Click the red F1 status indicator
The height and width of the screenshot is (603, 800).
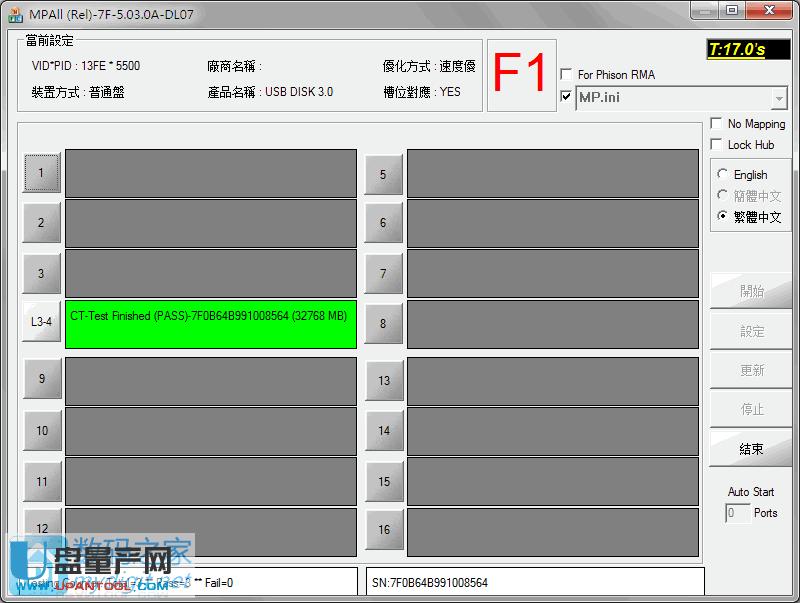tap(521, 63)
